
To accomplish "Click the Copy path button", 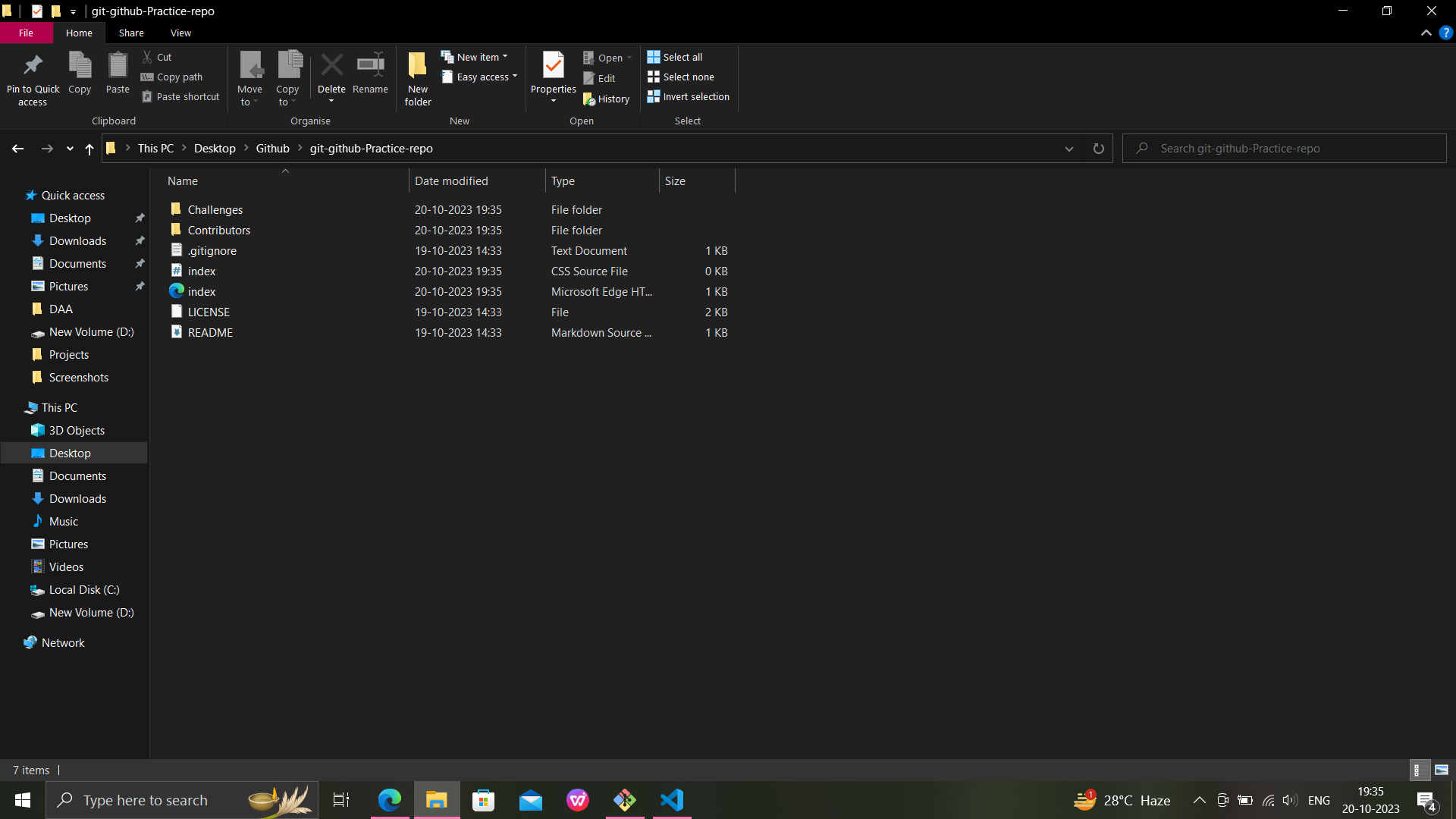I will point(172,77).
